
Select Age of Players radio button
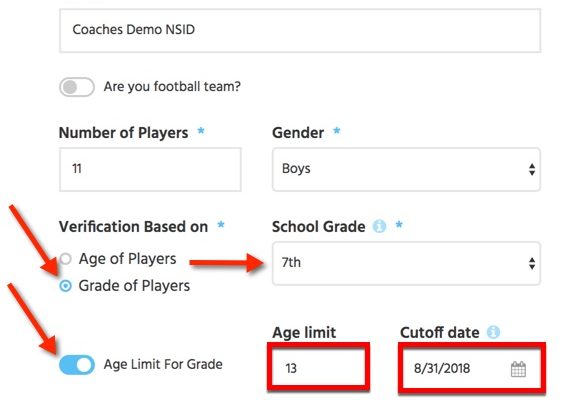[x=66, y=259]
